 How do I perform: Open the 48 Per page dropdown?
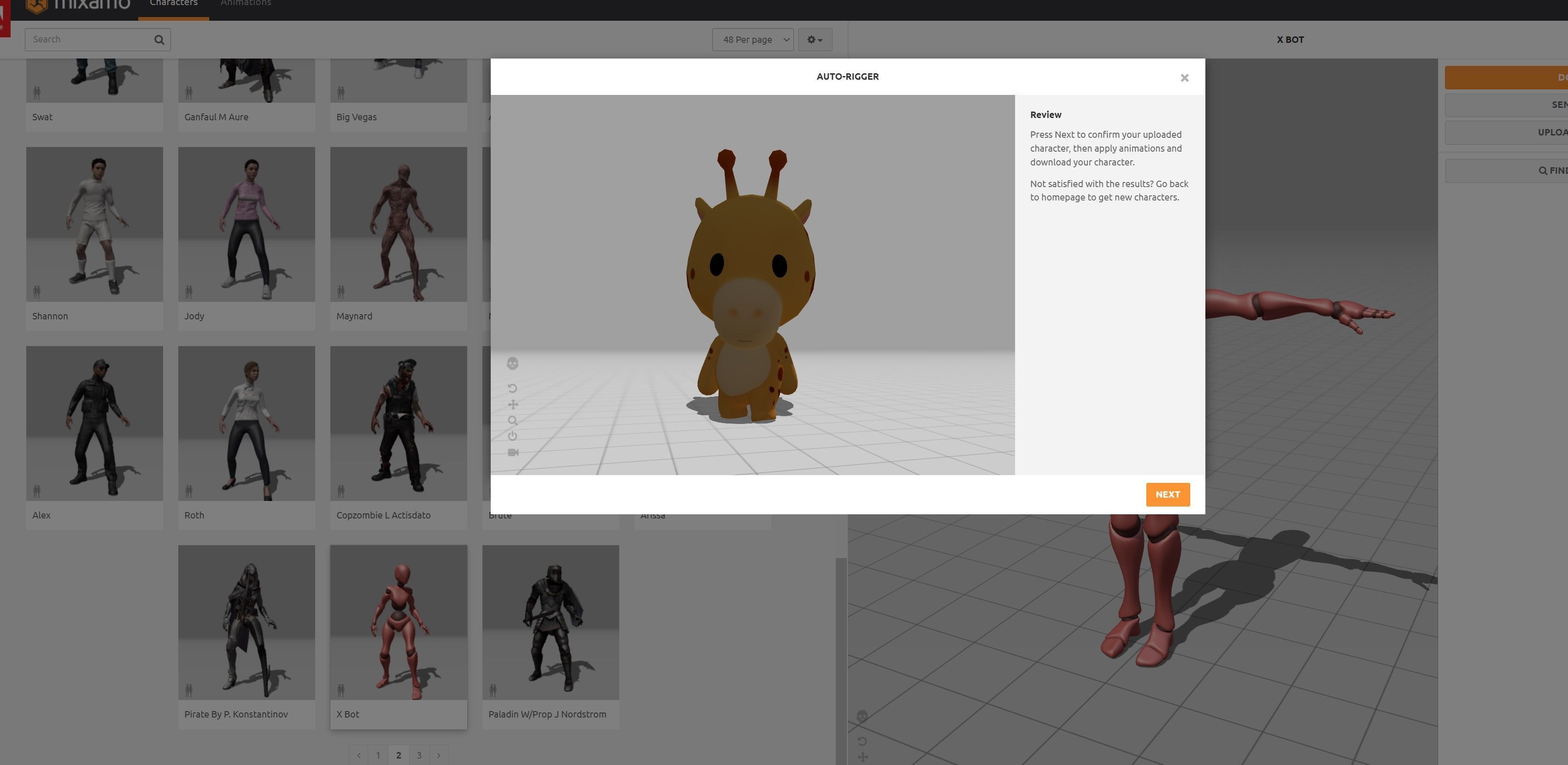752,40
